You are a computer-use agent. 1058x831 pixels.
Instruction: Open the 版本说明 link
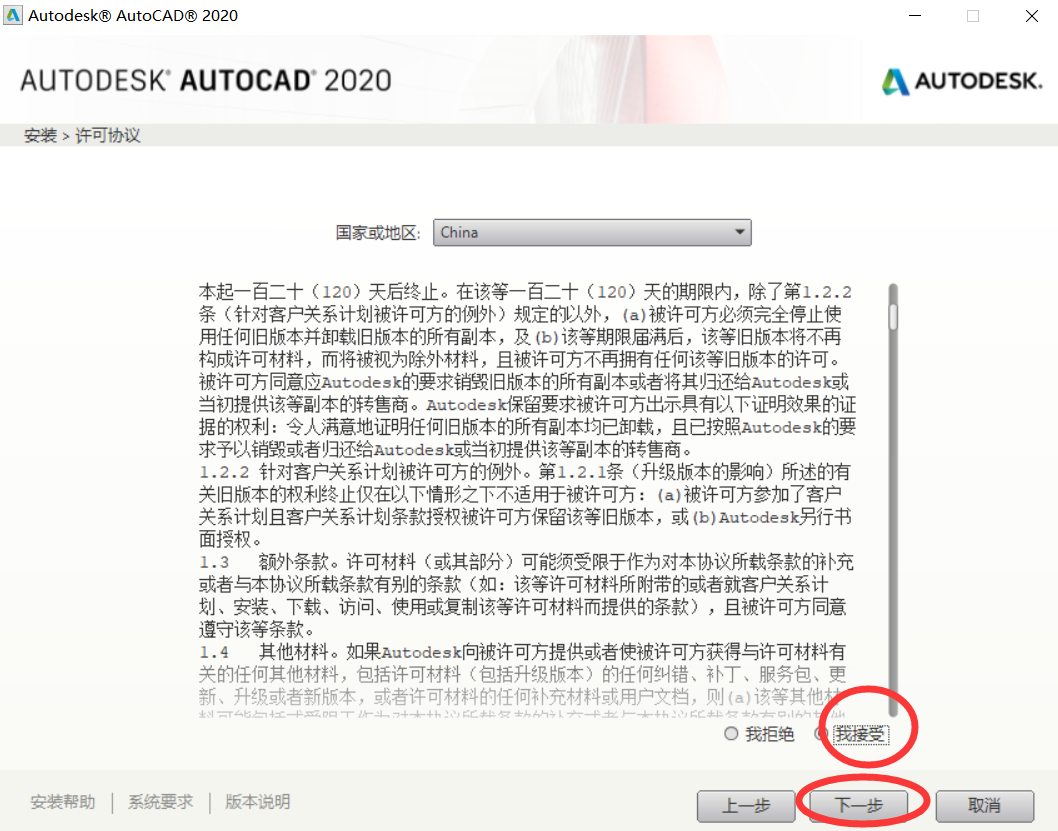point(257,802)
